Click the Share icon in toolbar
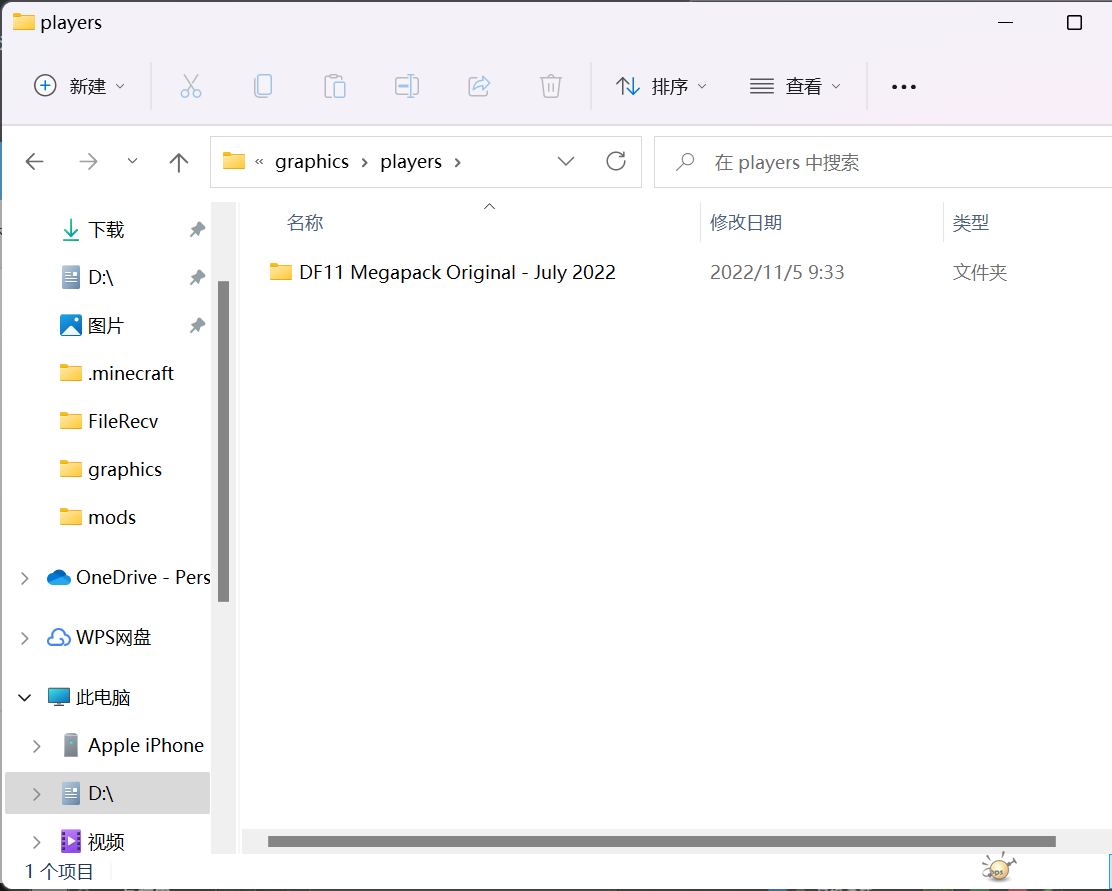The width and height of the screenshot is (1112, 891). (x=479, y=86)
